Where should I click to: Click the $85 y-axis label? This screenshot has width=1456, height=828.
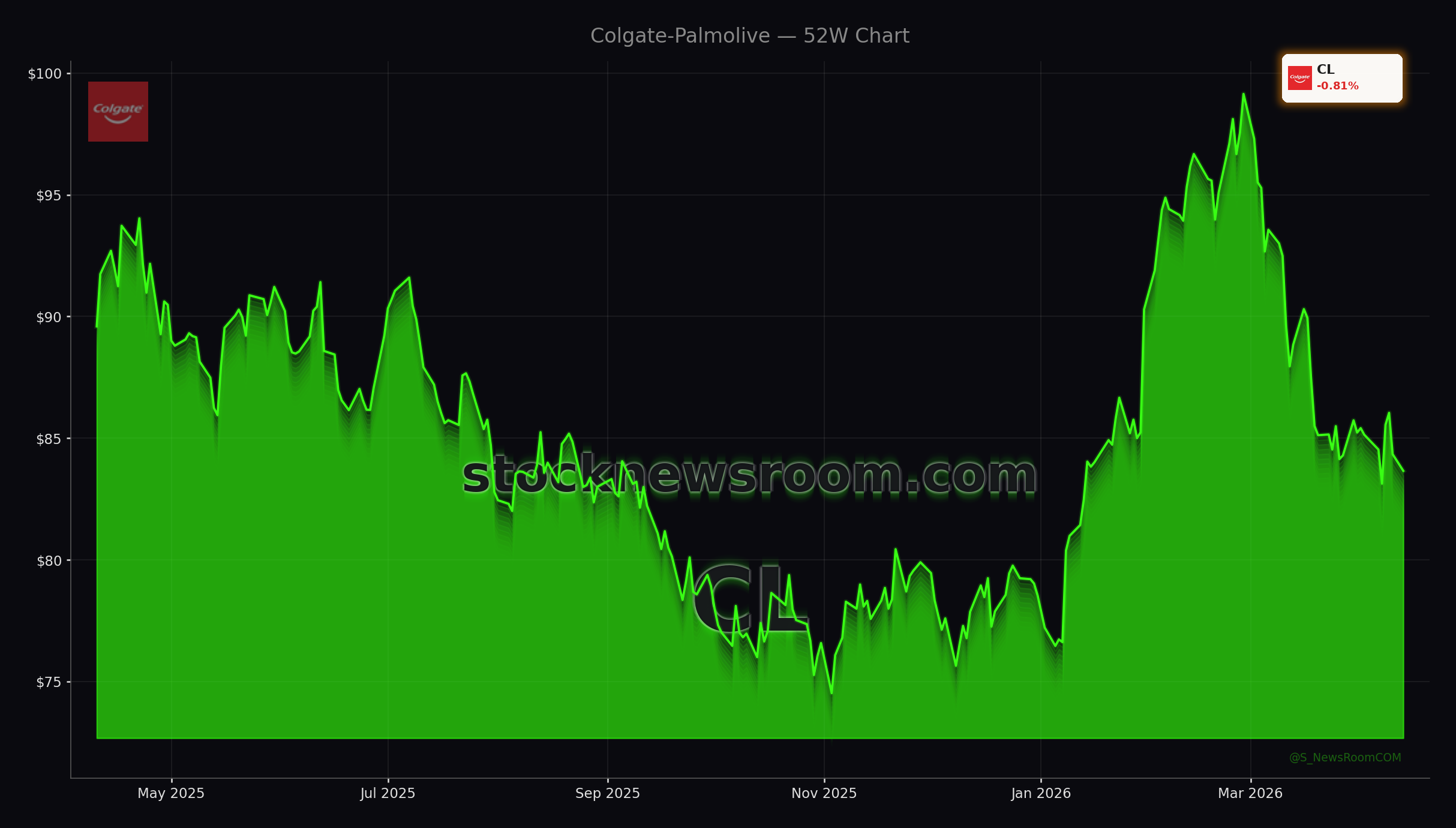[49, 439]
